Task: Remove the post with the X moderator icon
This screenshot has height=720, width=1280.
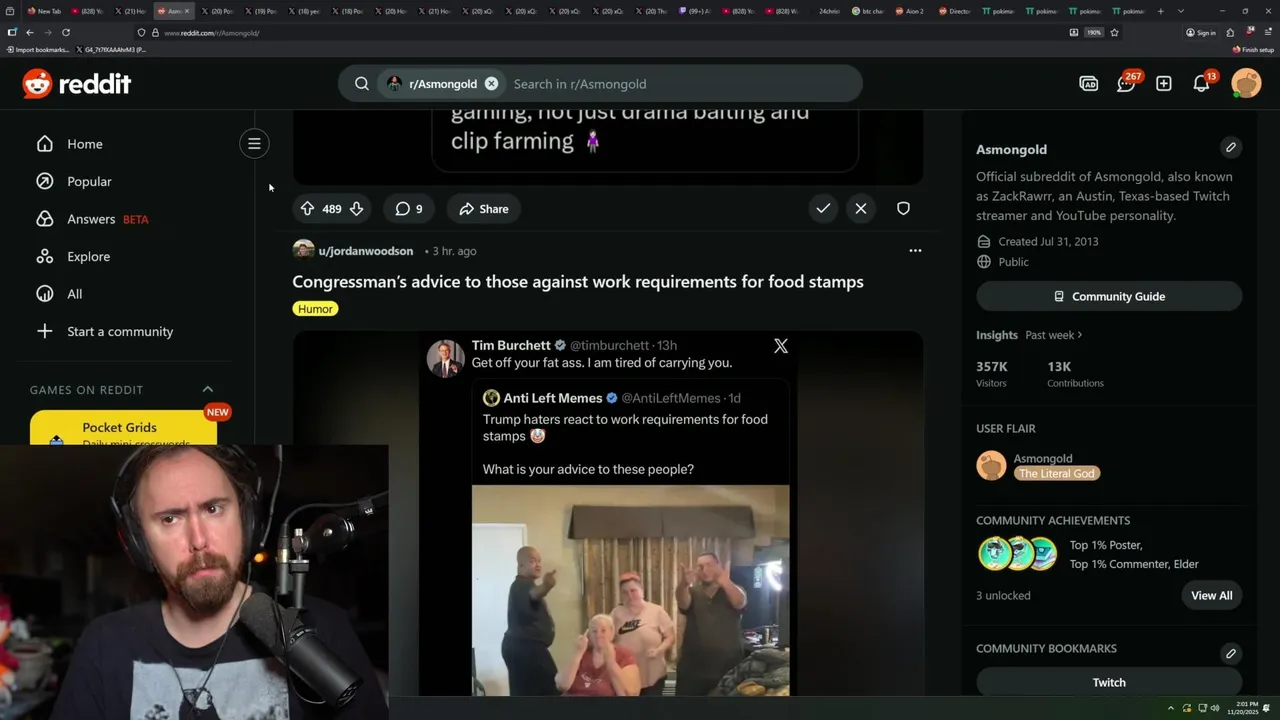Action: tap(861, 208)
